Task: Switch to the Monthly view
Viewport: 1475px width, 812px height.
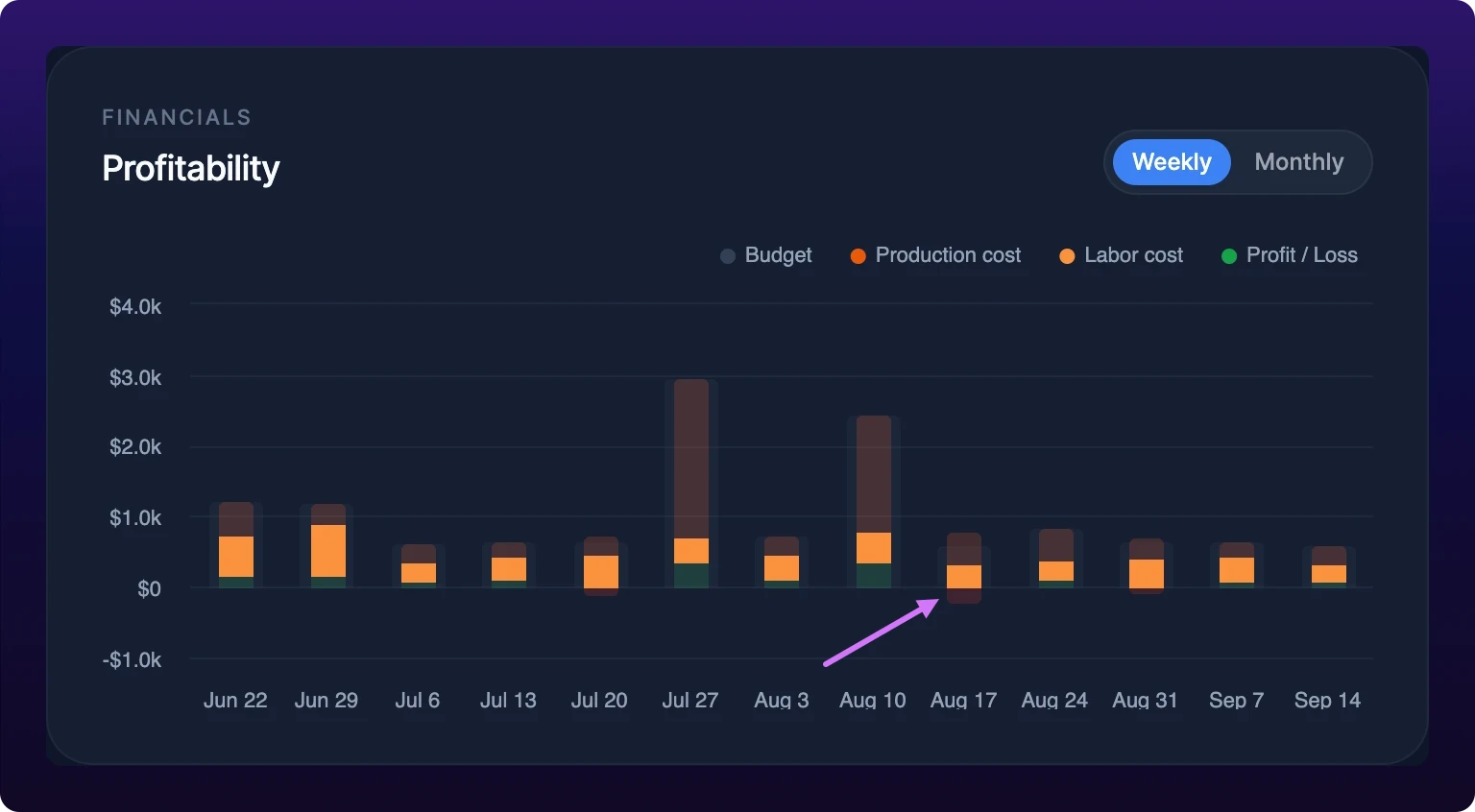Action: 1298,162
